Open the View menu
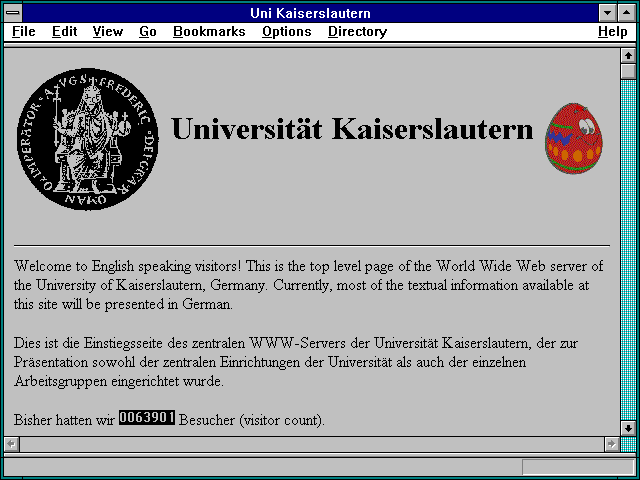Screen dimensions: 640x480 [x=107, y=32]
